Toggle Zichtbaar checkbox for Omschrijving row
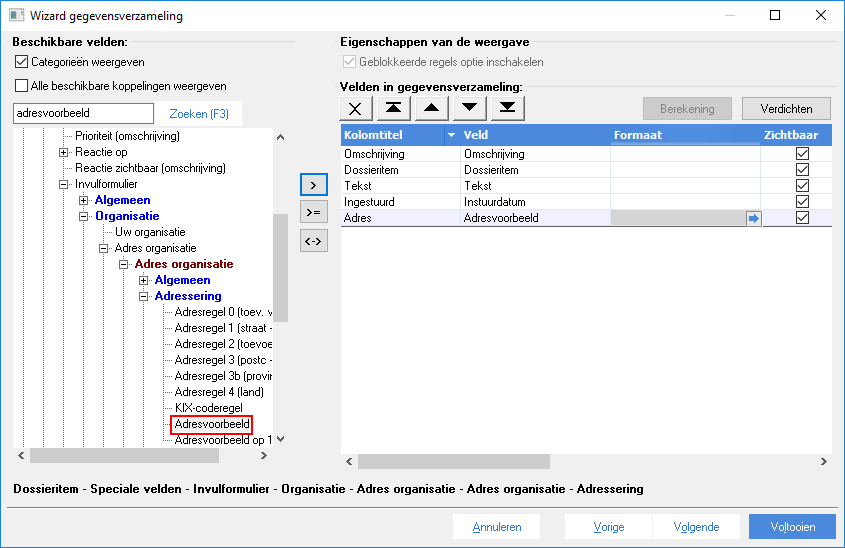 (802, 154)
